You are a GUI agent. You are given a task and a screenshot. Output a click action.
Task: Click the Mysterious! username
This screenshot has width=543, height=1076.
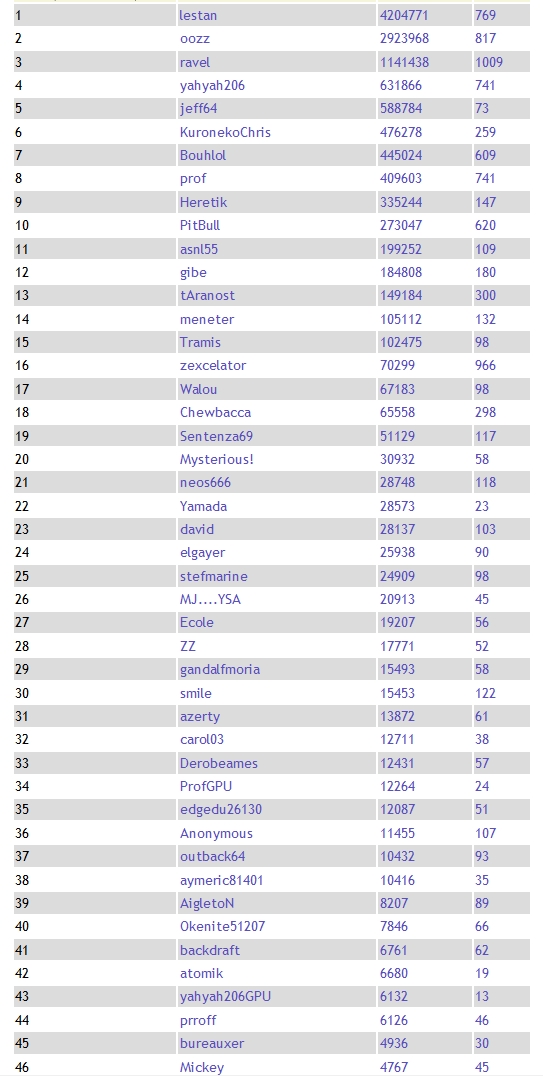pos(217,459)
